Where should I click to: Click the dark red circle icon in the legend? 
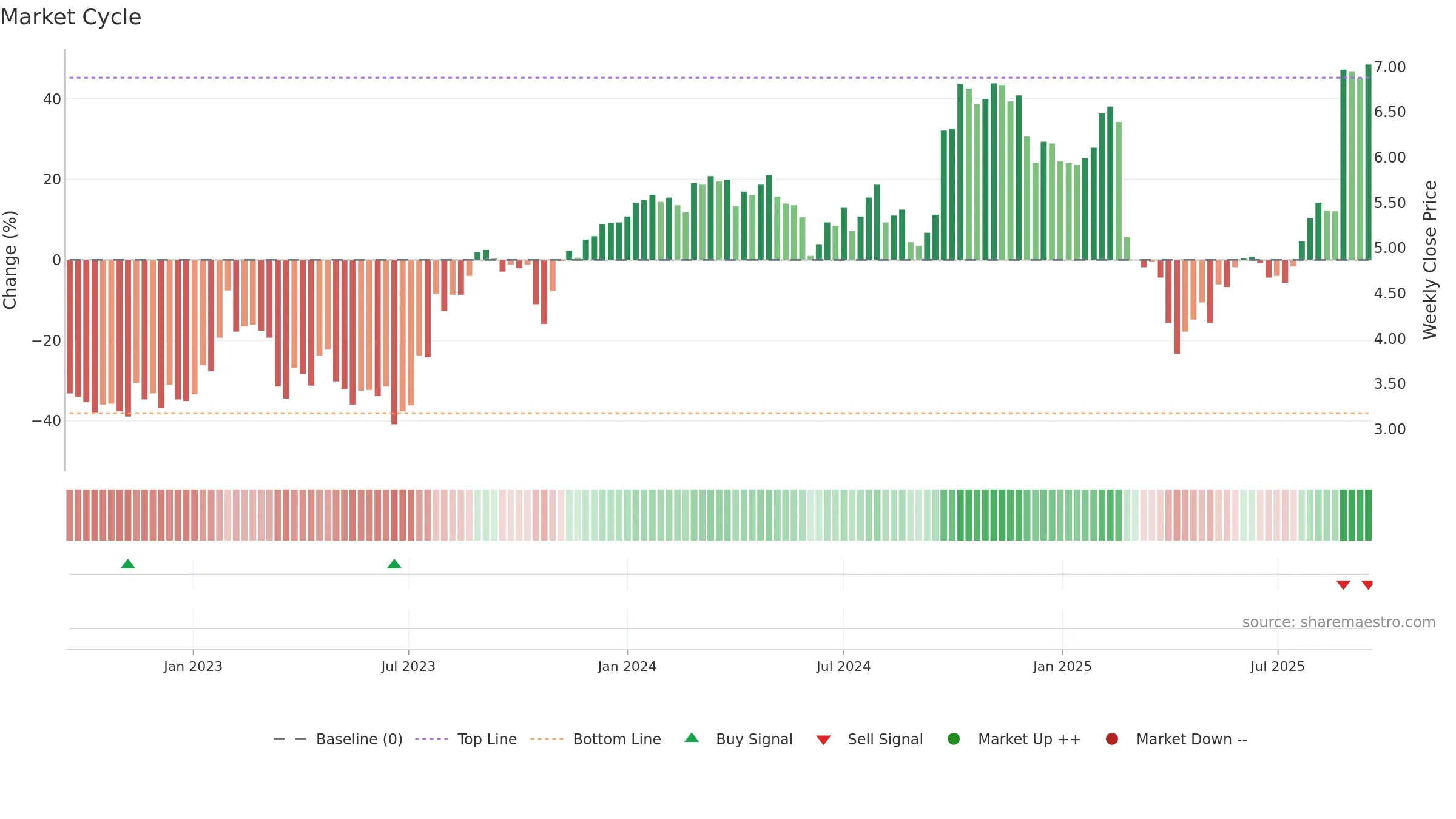(1112, 739)
